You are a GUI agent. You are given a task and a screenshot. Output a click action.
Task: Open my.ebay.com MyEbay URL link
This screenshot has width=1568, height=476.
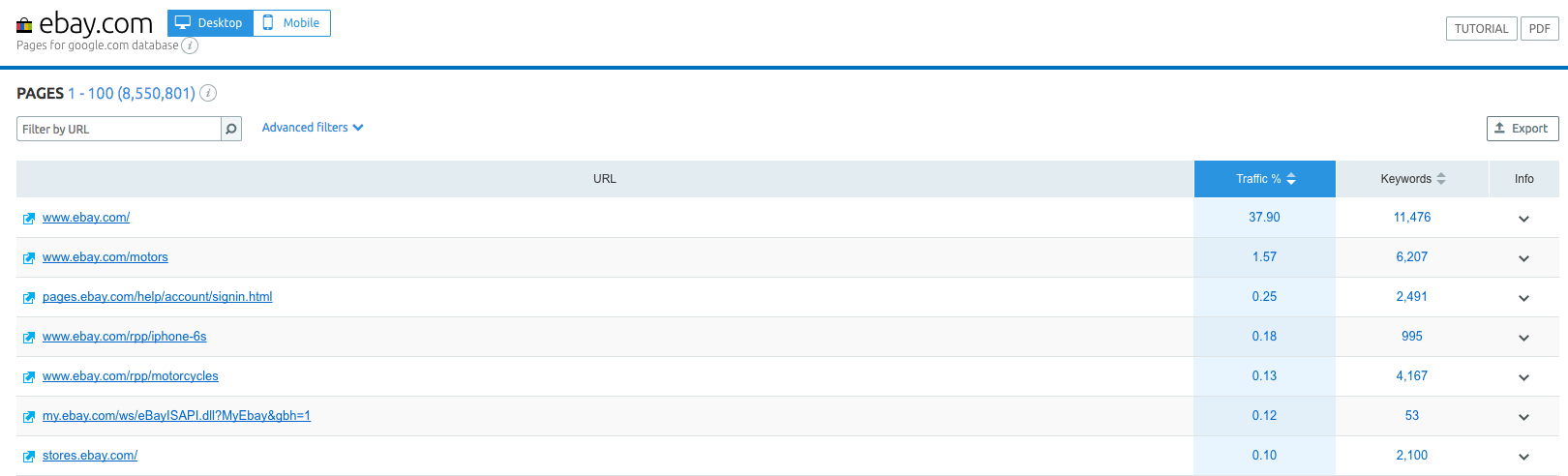click(x=176, y=416)
